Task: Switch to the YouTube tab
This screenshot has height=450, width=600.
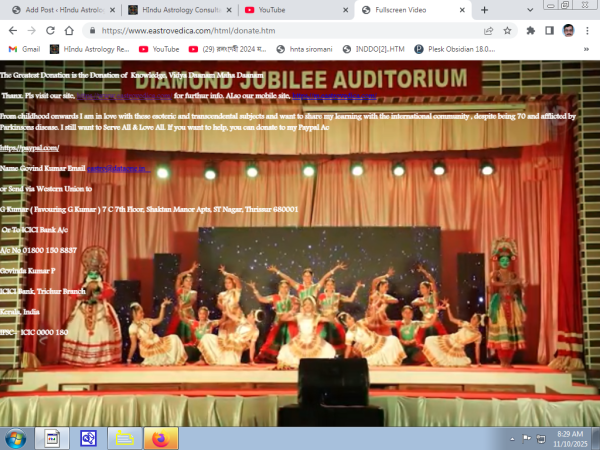Action: pos(285,8)
